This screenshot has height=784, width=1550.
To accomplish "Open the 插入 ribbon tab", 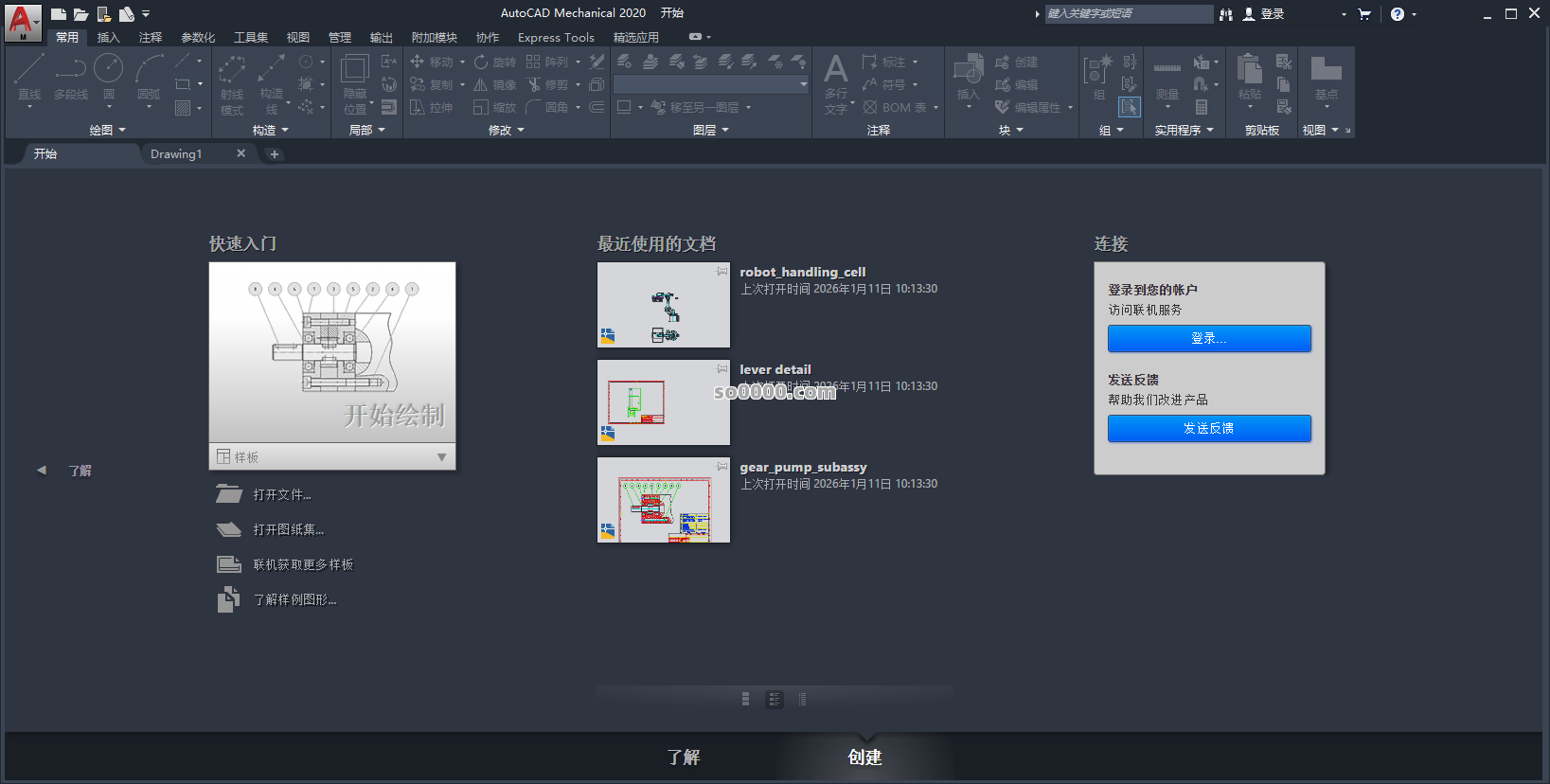I will click(x=109, y=38).
